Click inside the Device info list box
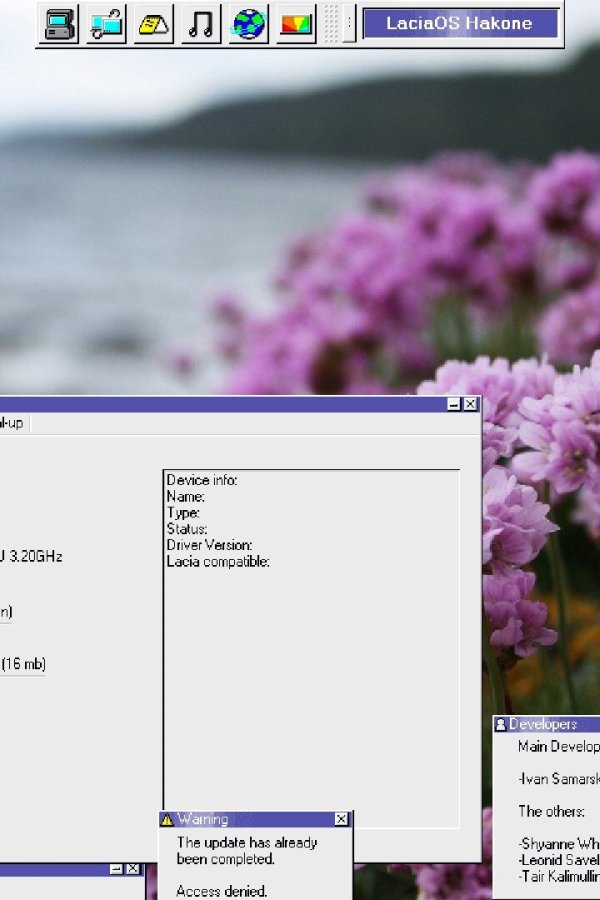Viewport: 600px width, 900px height. (x=311, y=649)
